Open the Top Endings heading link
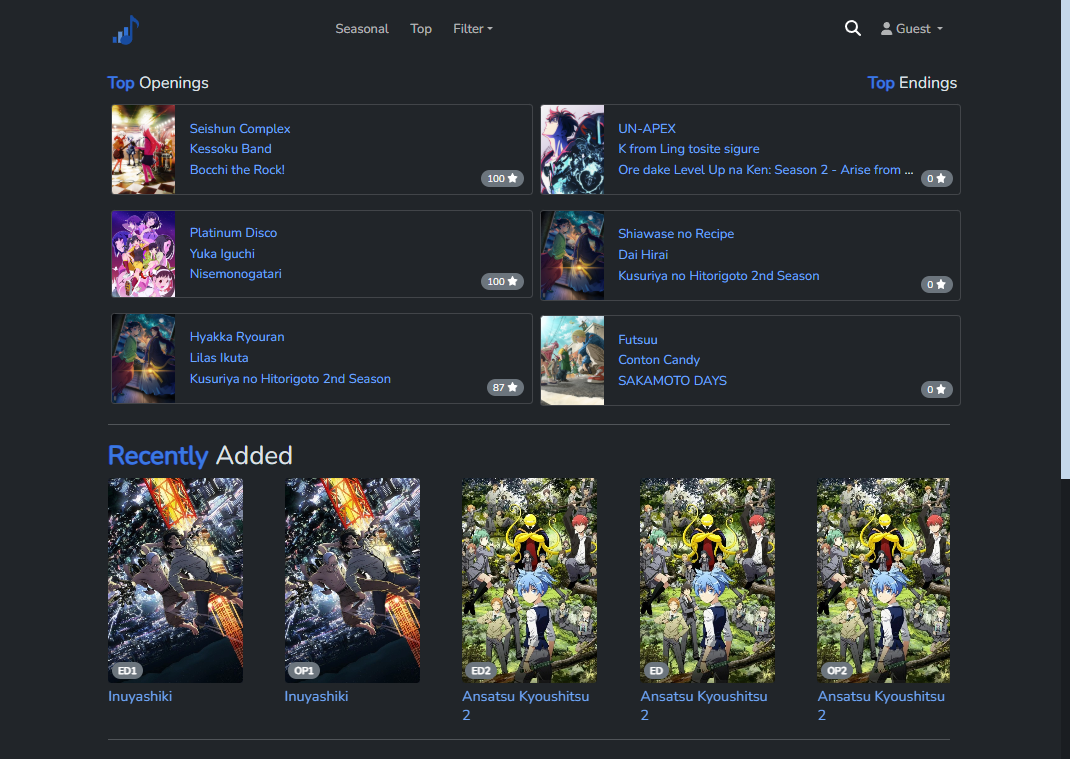 pyautogui.click(x=912, y=83)
